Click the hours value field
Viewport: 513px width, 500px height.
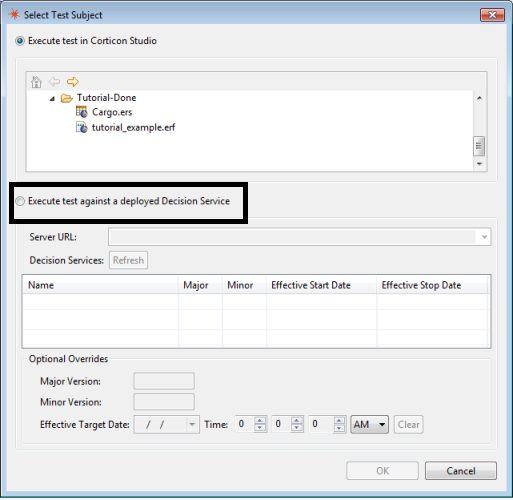coord(245,424)
